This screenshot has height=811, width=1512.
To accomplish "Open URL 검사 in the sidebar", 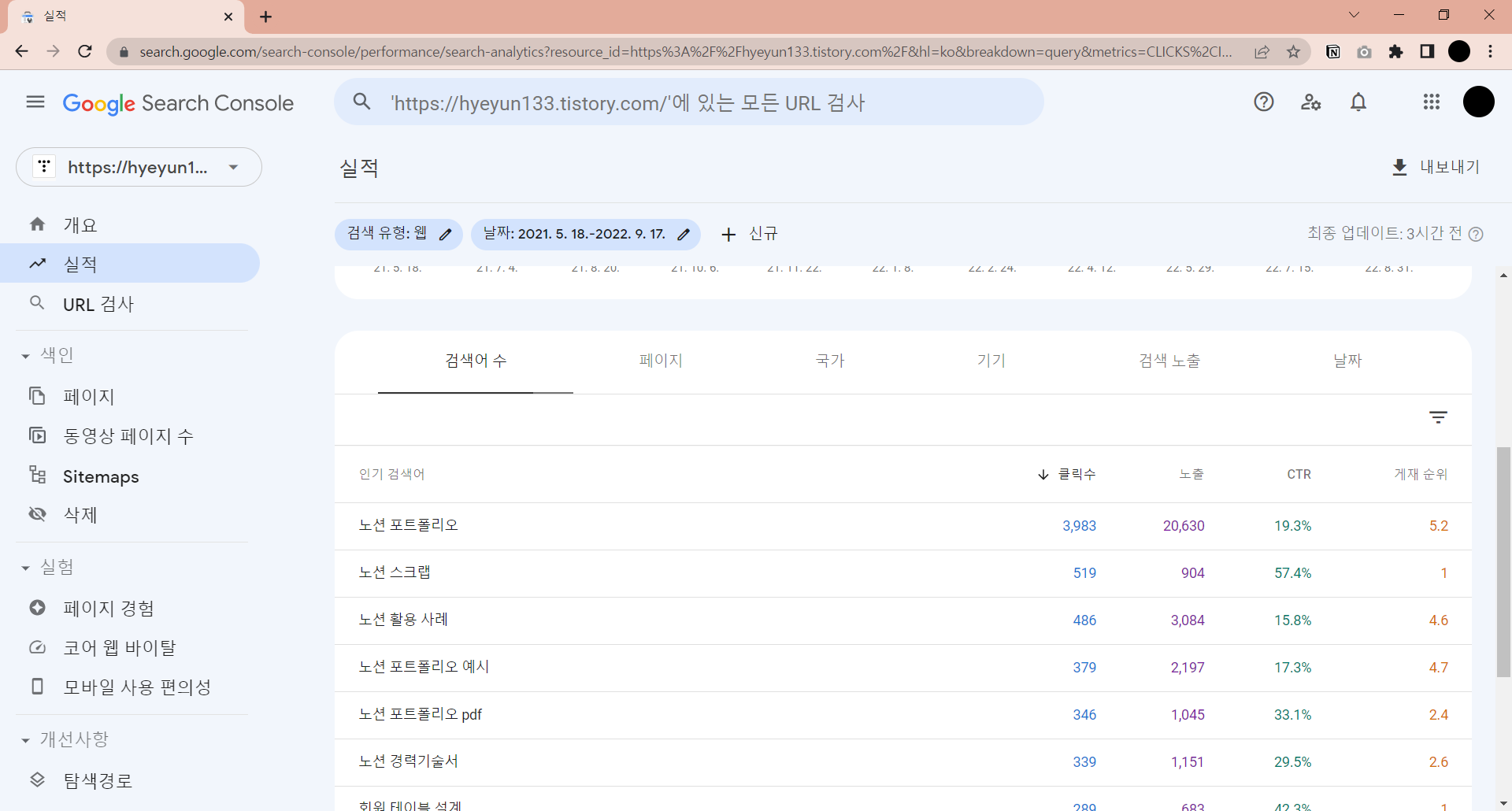I will point(130,304).
